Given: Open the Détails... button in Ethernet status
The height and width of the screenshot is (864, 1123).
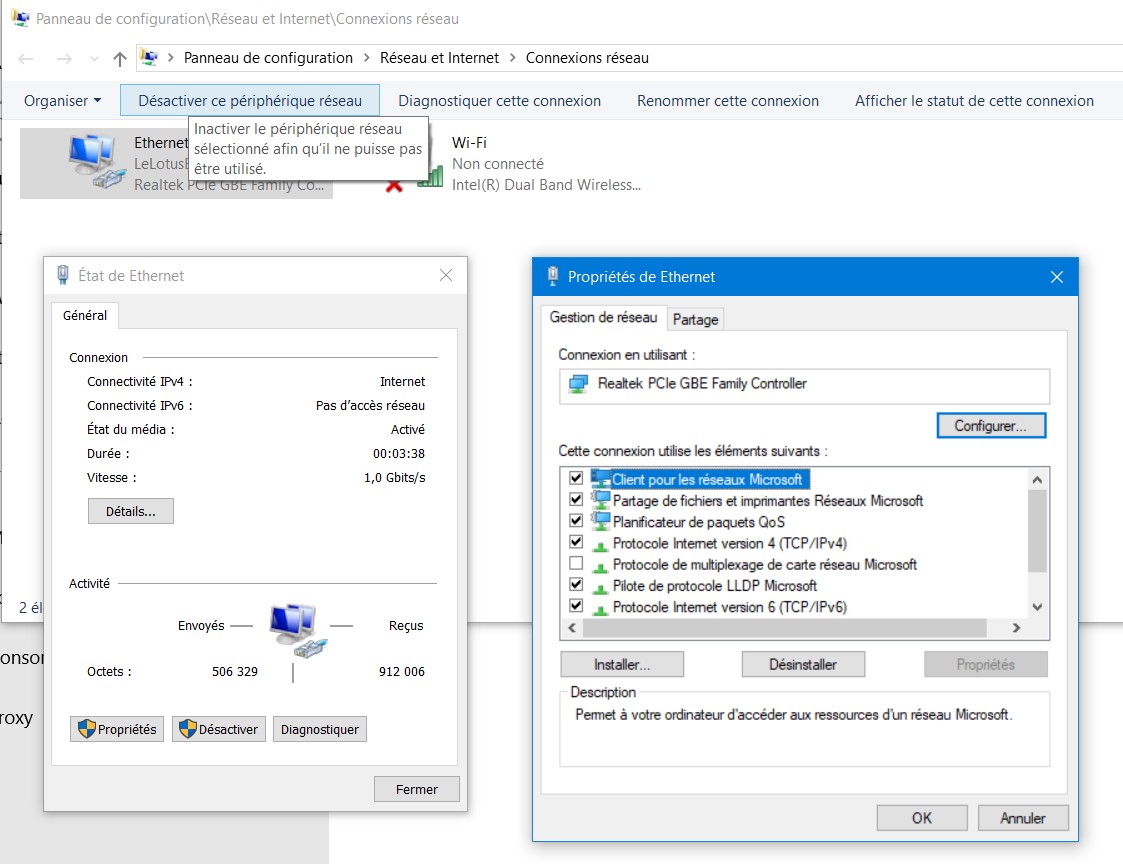Looking at the screenshot, I should pyautogui.click(x=130, y=511).
